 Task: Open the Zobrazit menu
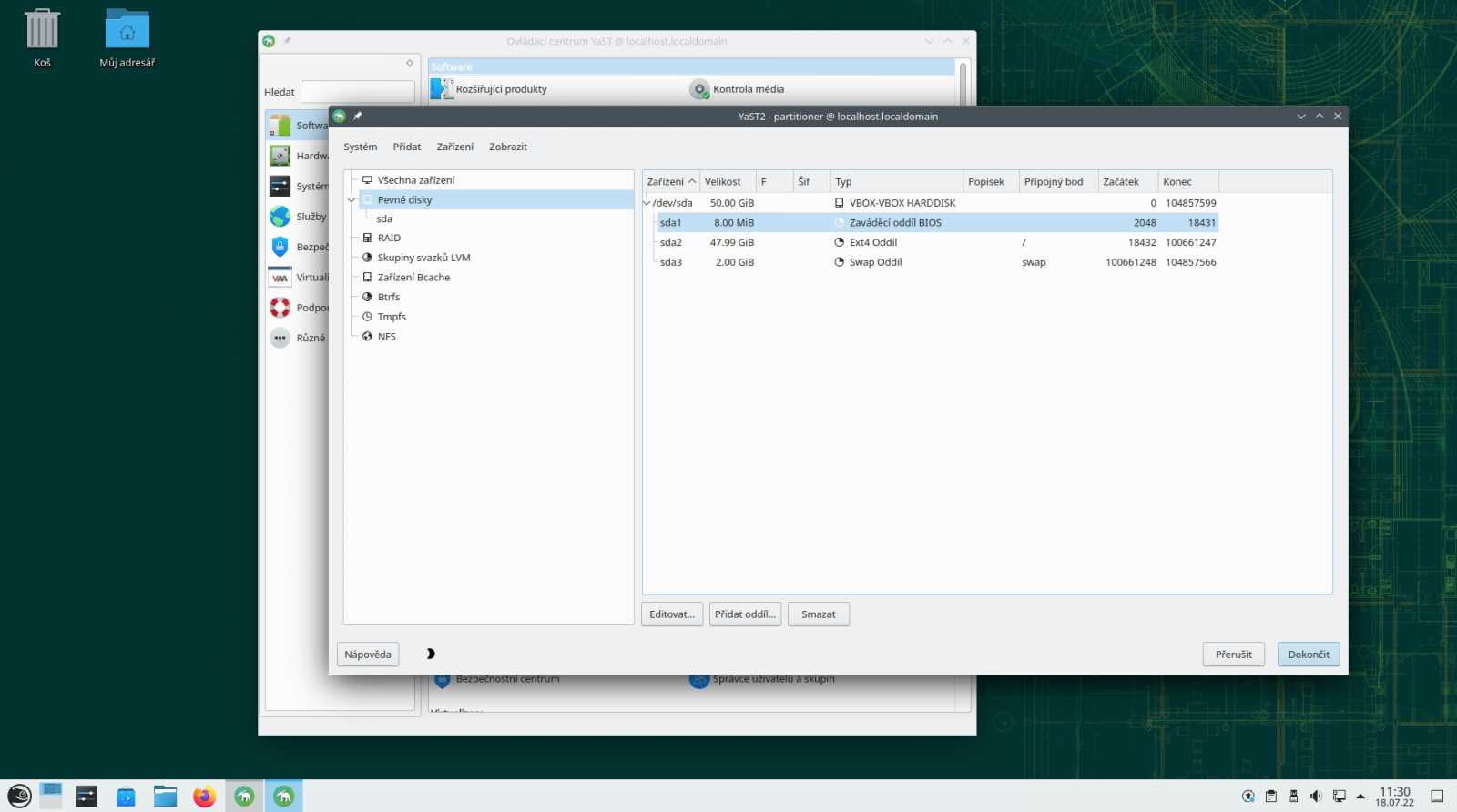(x=508, y=147)
